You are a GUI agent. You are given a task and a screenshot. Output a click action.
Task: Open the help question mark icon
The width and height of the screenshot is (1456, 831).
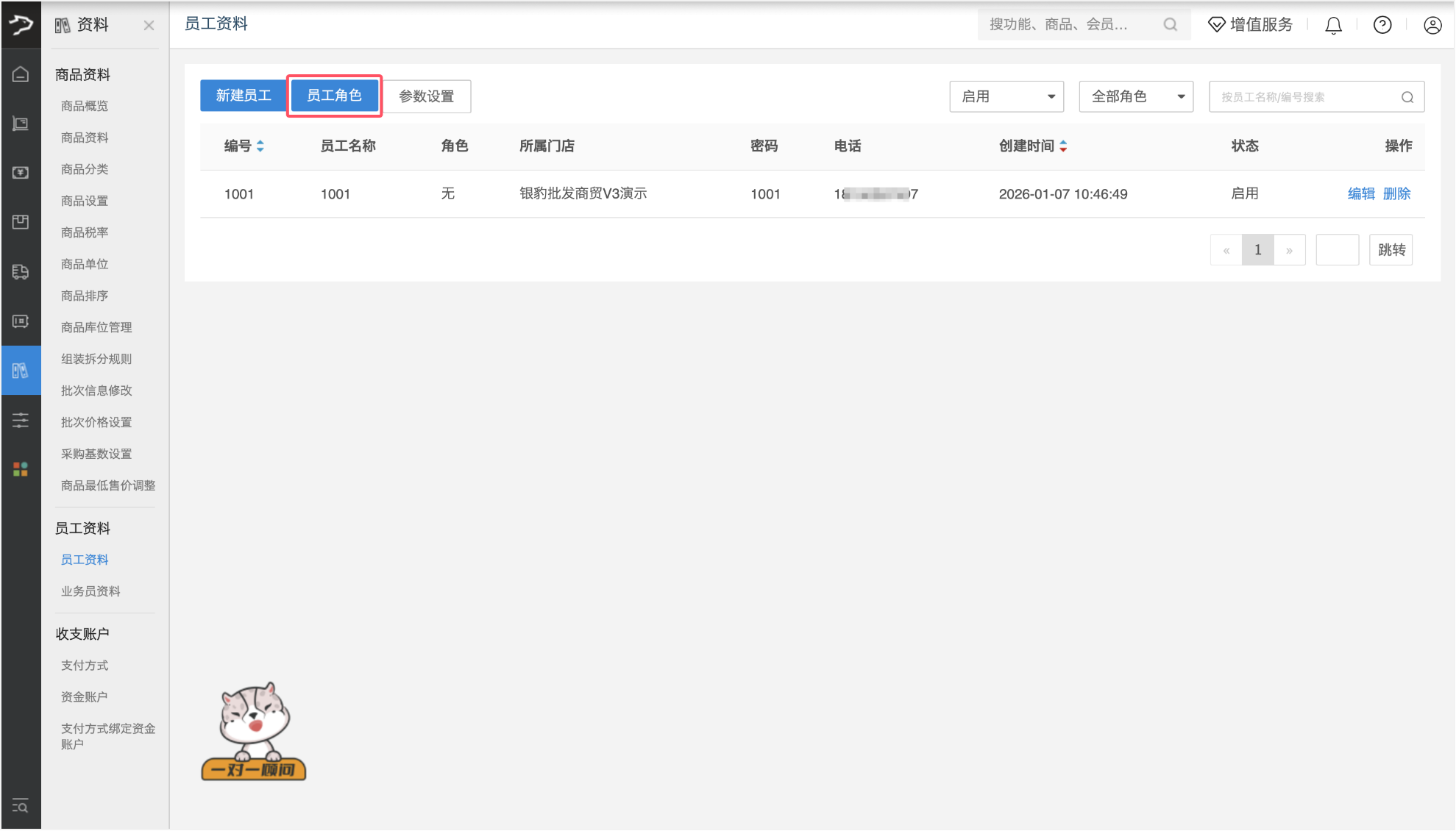pos(1382,24)
